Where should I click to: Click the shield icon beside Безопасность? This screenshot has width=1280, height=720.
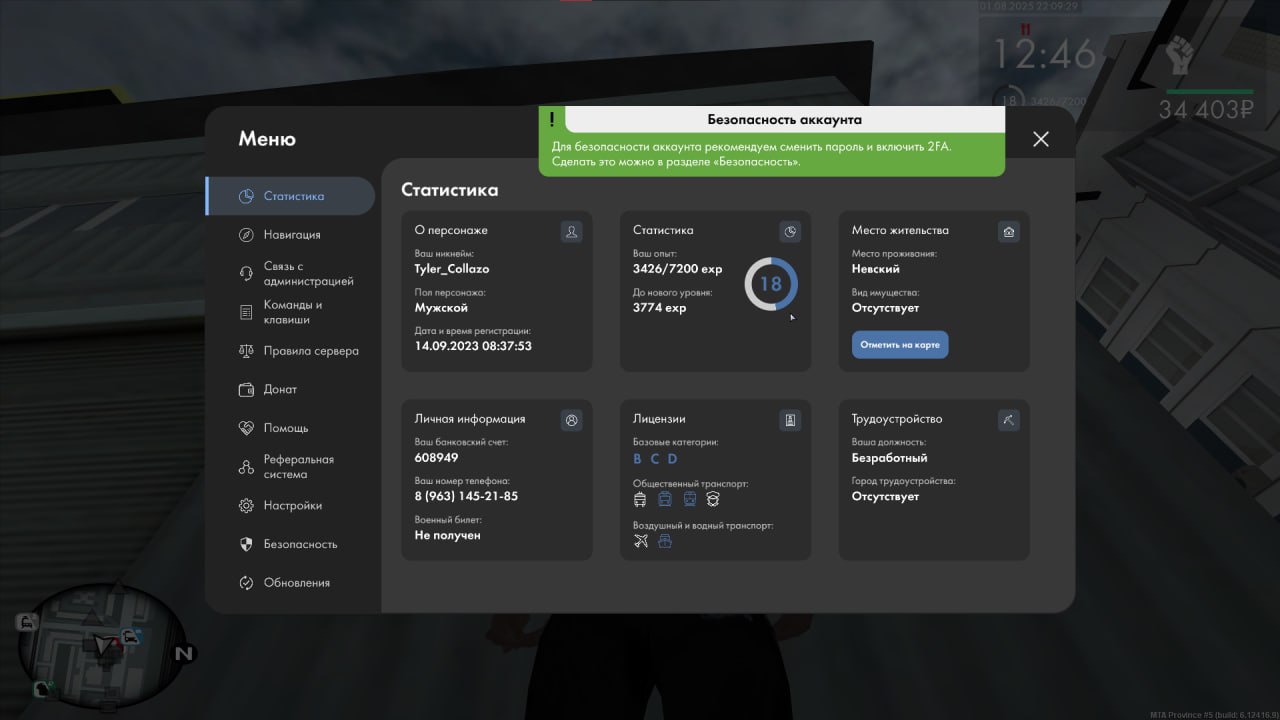pos(246,544)
